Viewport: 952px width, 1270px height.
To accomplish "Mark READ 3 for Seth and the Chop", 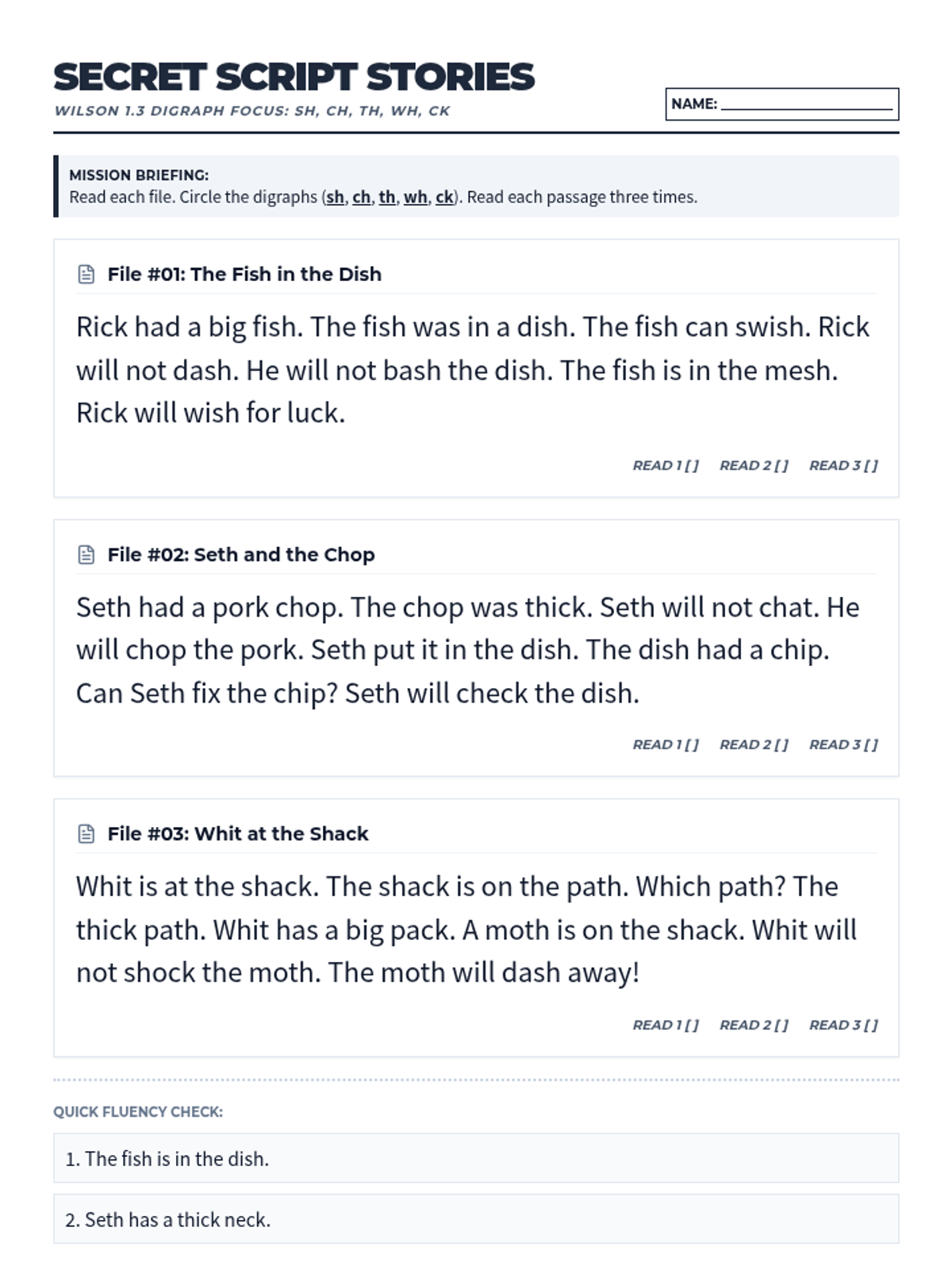I will (x=843, y=745).
